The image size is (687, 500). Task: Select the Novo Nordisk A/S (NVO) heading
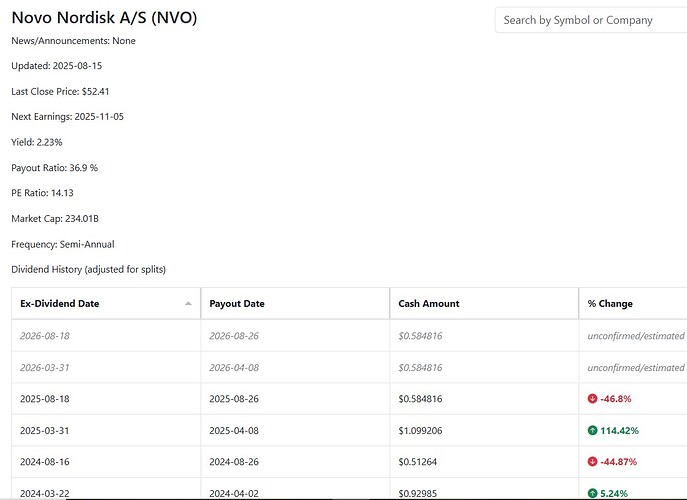tap(104, 18)
